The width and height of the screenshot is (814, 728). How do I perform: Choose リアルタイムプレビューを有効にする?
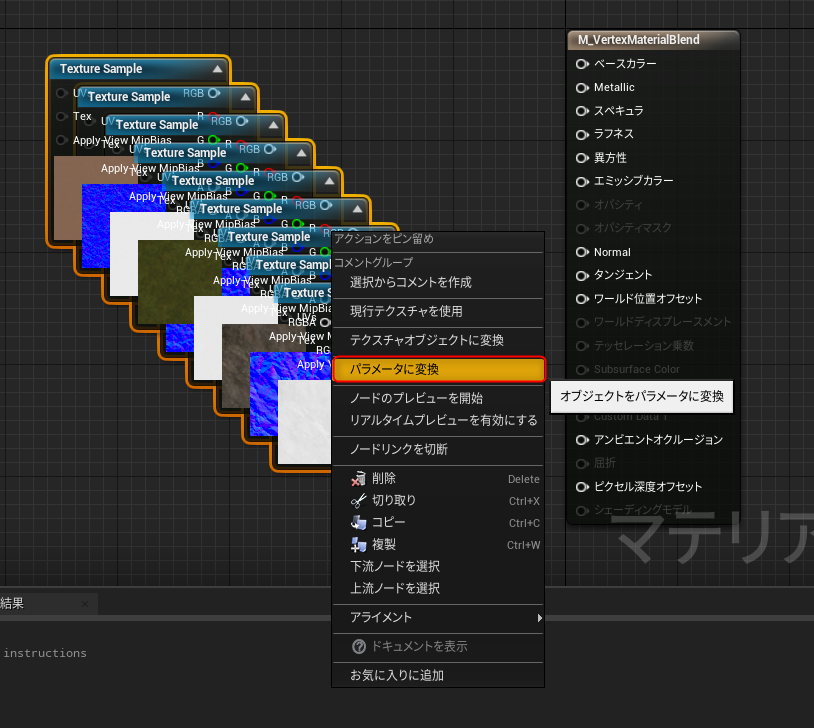click(438, 421)
